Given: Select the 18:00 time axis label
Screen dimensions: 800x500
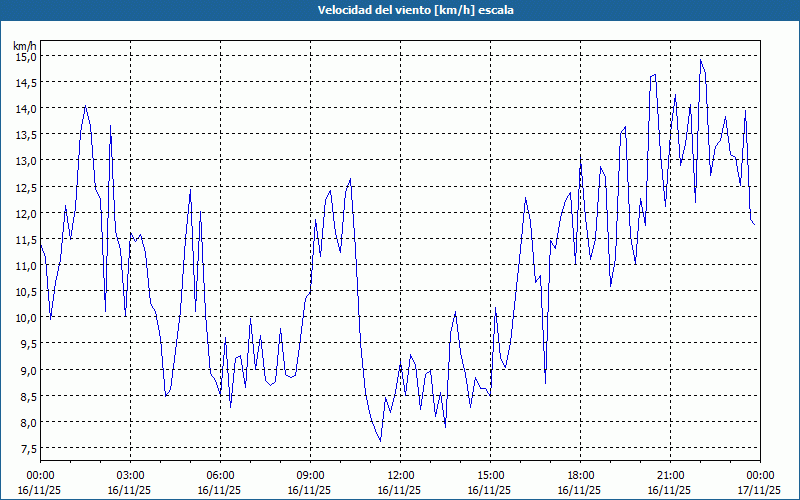Looking at the screenshot, I should coord(580,475).
